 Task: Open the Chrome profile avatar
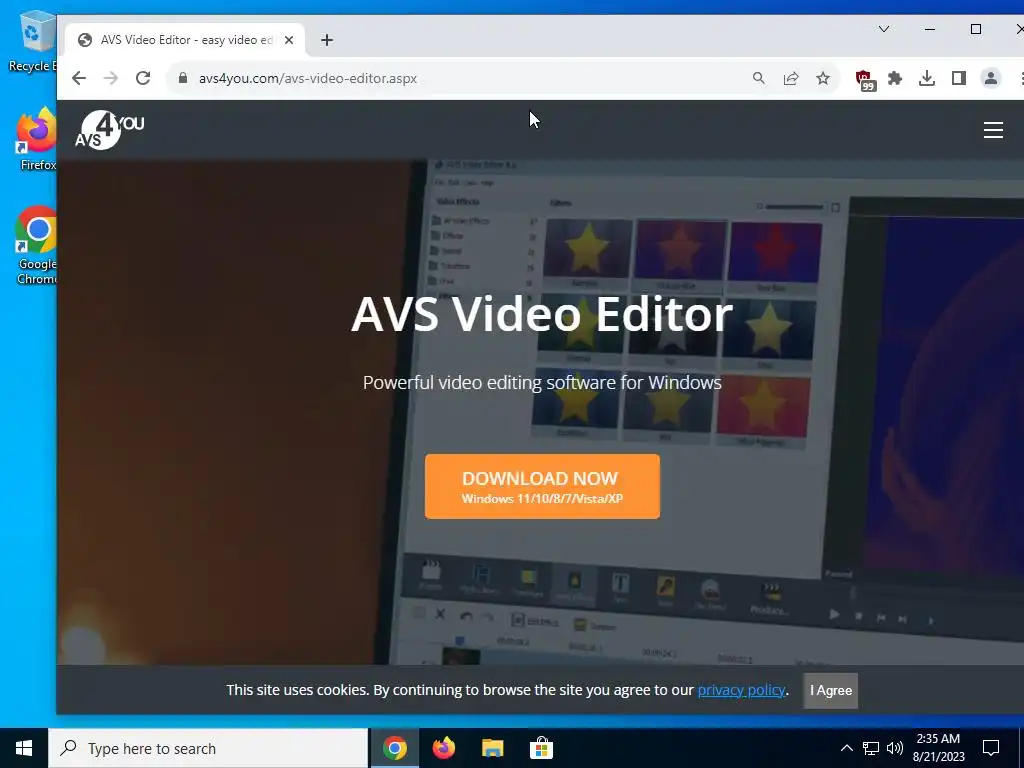(991, 78)
